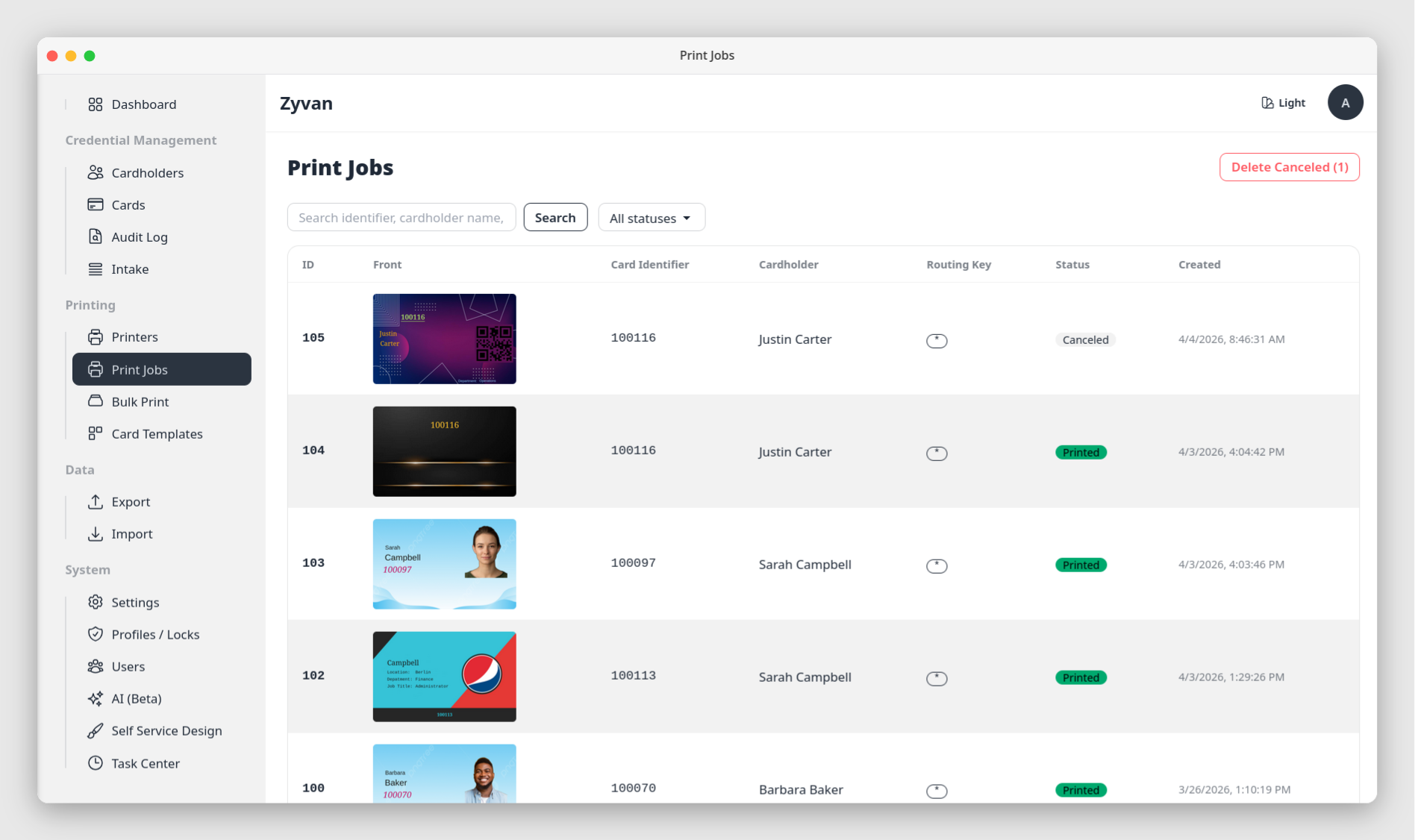Click routing key icon for job 105
The width and height of the screenshot is (1415, 840).
(937, 341)
